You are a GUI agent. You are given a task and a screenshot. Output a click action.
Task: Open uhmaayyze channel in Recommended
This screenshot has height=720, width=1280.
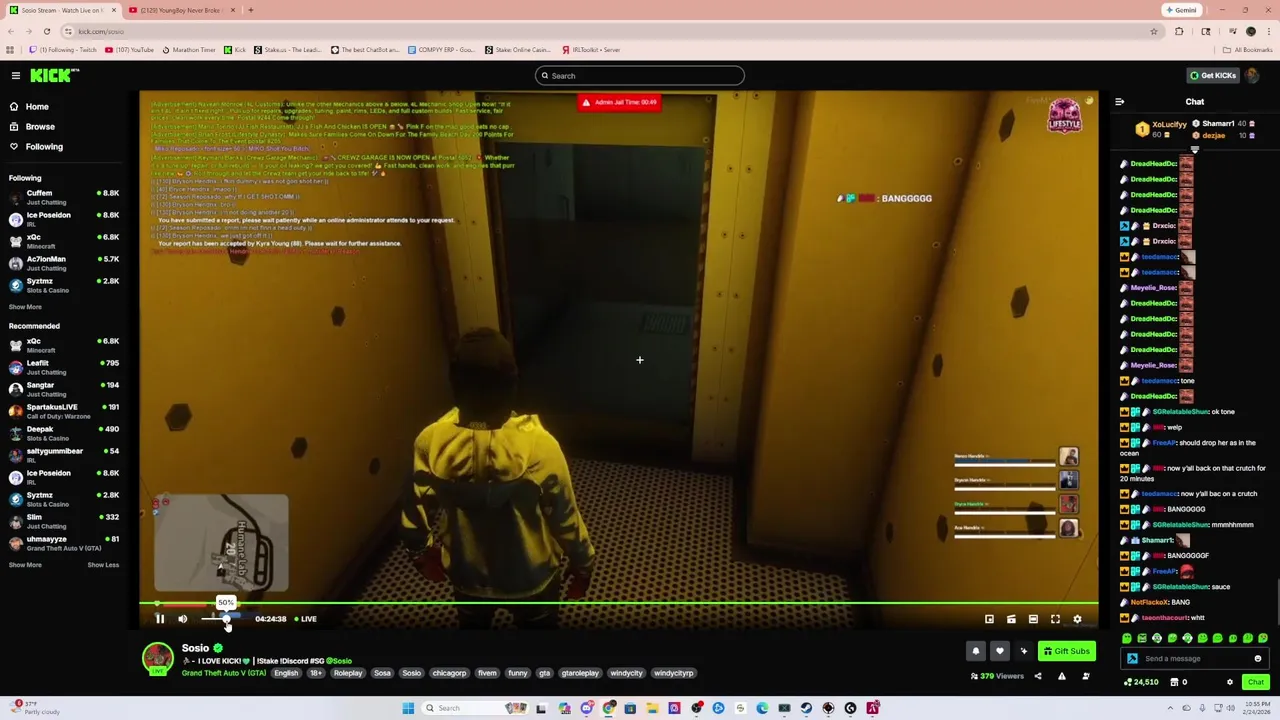pos(65,543)
